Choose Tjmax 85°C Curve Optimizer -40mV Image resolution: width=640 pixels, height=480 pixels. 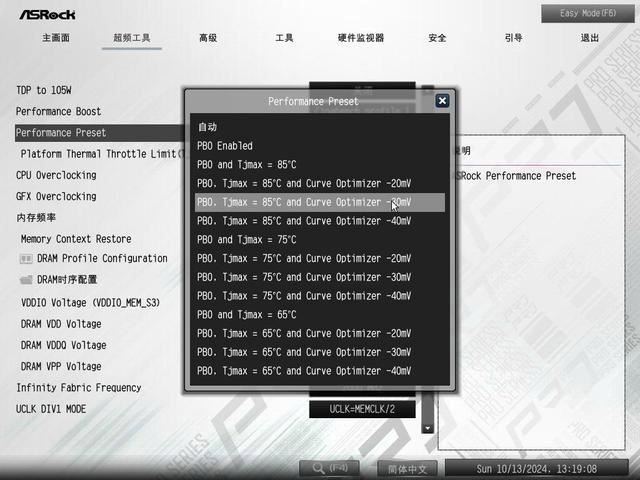click(x=320, y=221)
